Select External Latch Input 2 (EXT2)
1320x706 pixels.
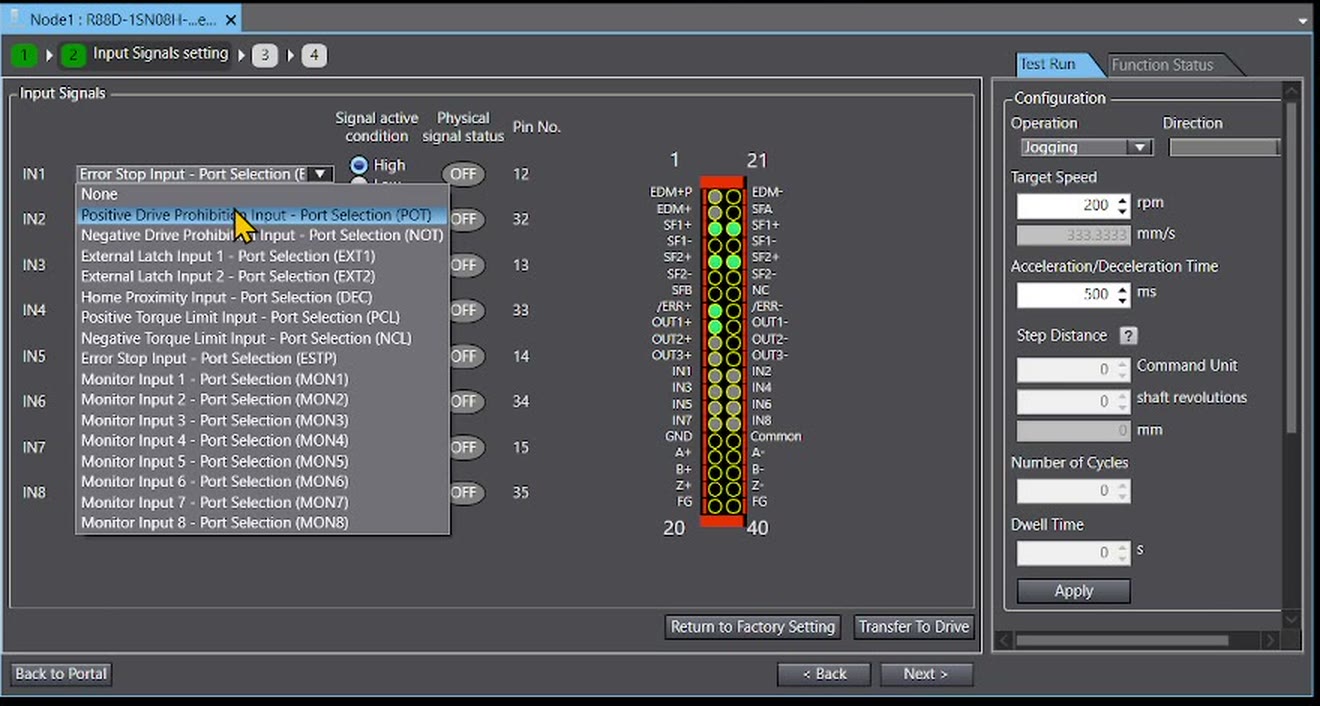point(262,276)
